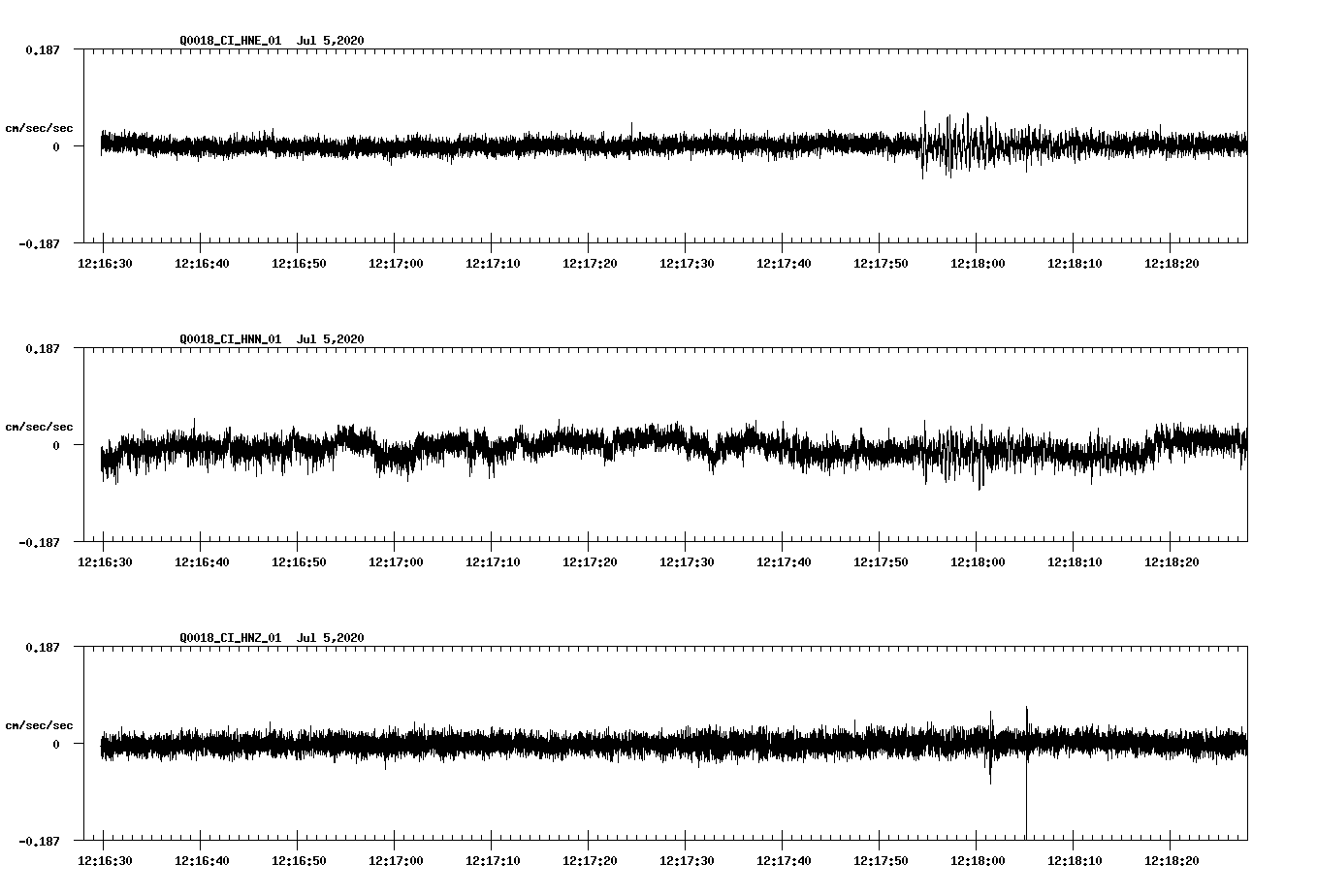Click the seismic burst onset in HNE trace
Viewport: 1317px width, 896px height.
(923, 145)
